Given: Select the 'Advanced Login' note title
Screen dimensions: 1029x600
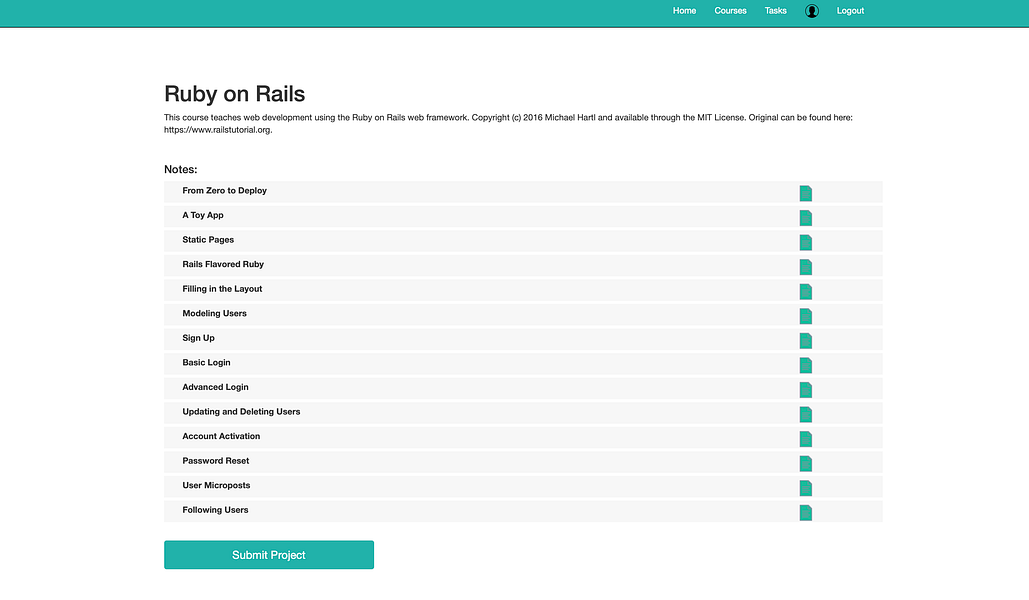Looking at the screenshot, I should [215, 387].
